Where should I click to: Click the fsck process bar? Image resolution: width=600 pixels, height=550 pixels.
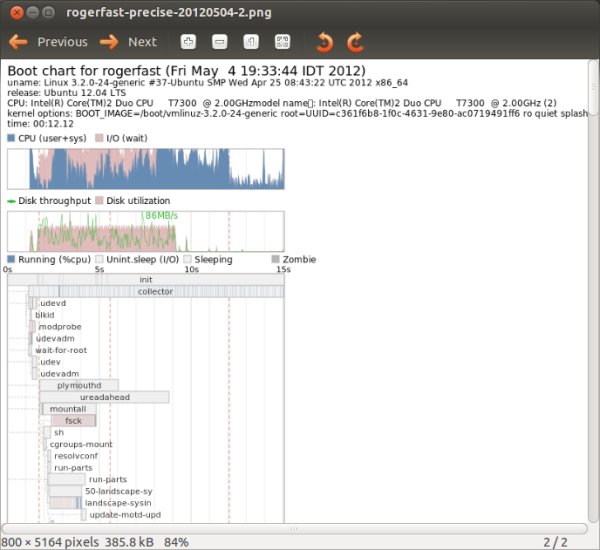tap(73, 421)
